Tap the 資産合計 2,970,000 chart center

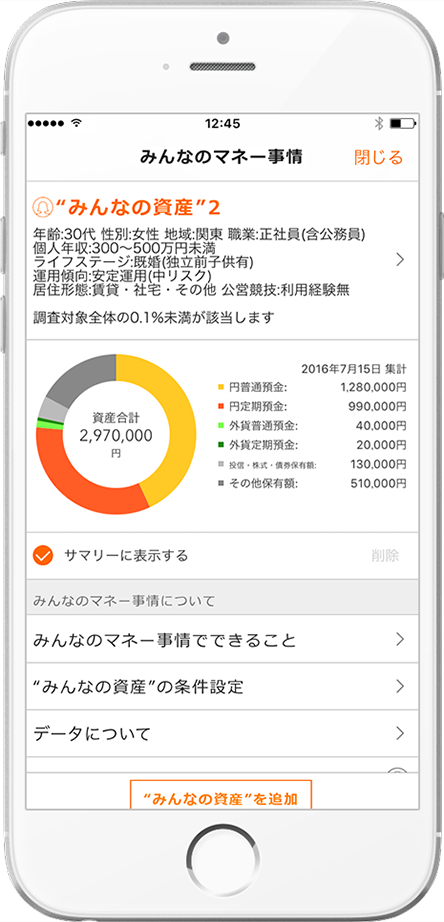[116, 435]
